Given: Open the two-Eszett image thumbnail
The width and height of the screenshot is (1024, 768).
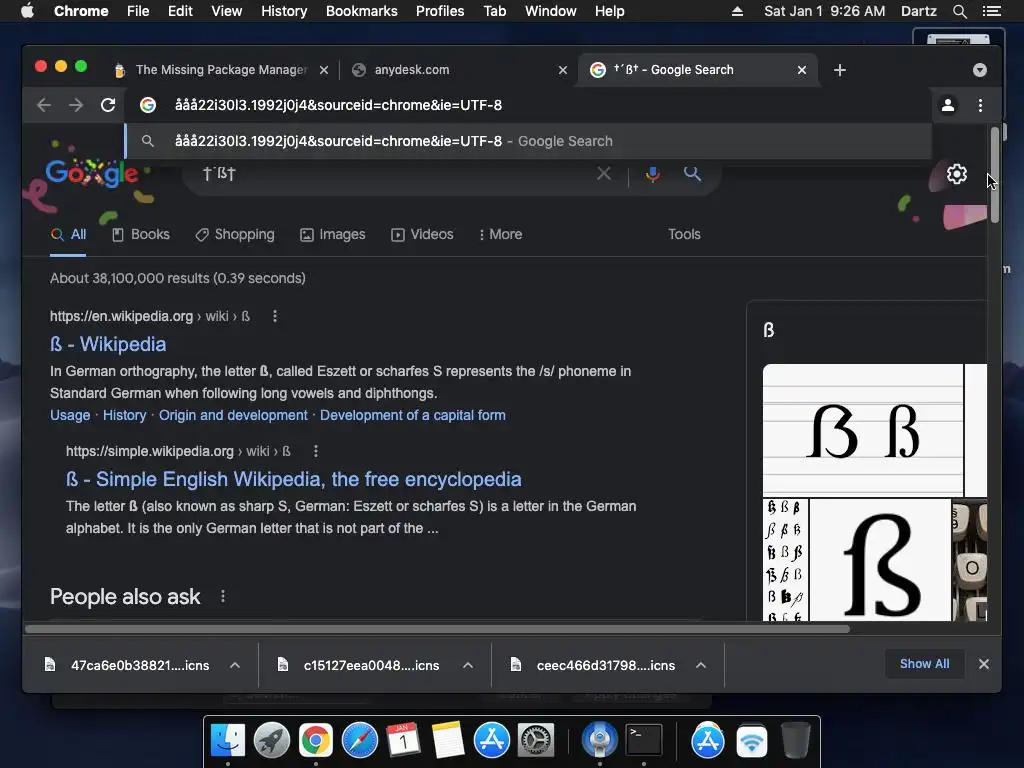Looking at the screenshot, I should 863,431.
